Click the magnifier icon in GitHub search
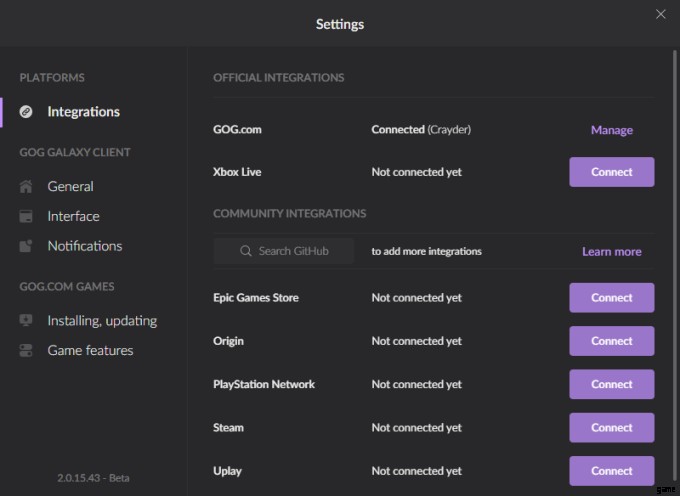The width and height of the screenshot is (680, 496). click(246, 251)
